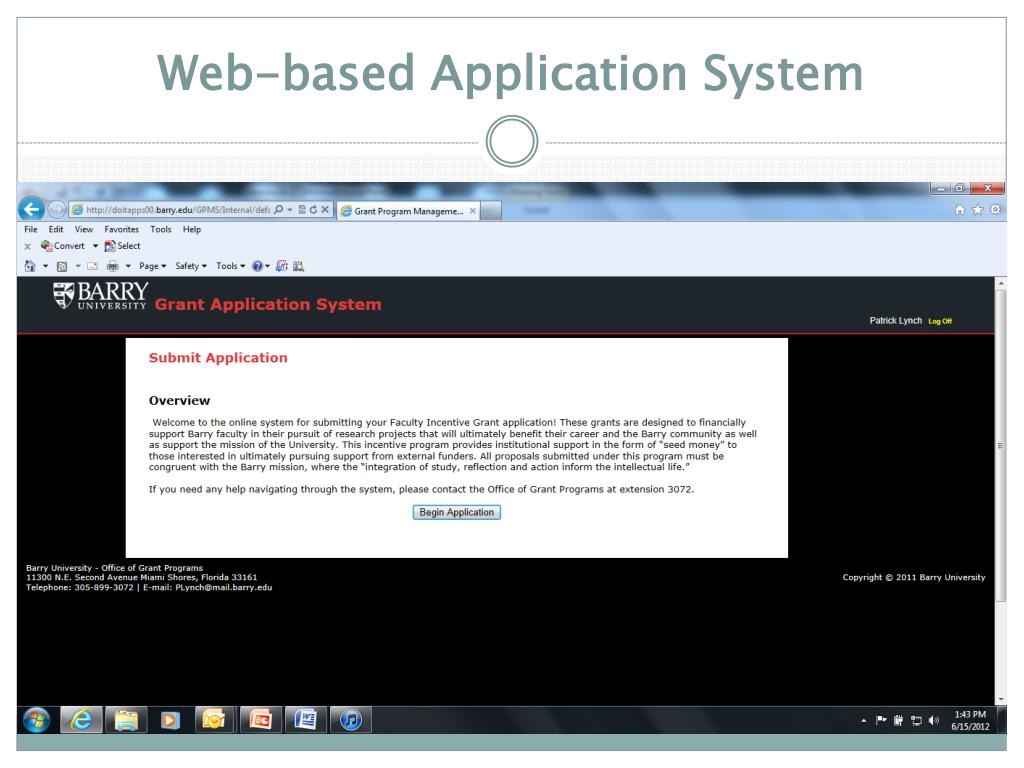Click the scrollbar up arrow
This screenshot has width=1024, height=768.
click(x=1000, y=283)
